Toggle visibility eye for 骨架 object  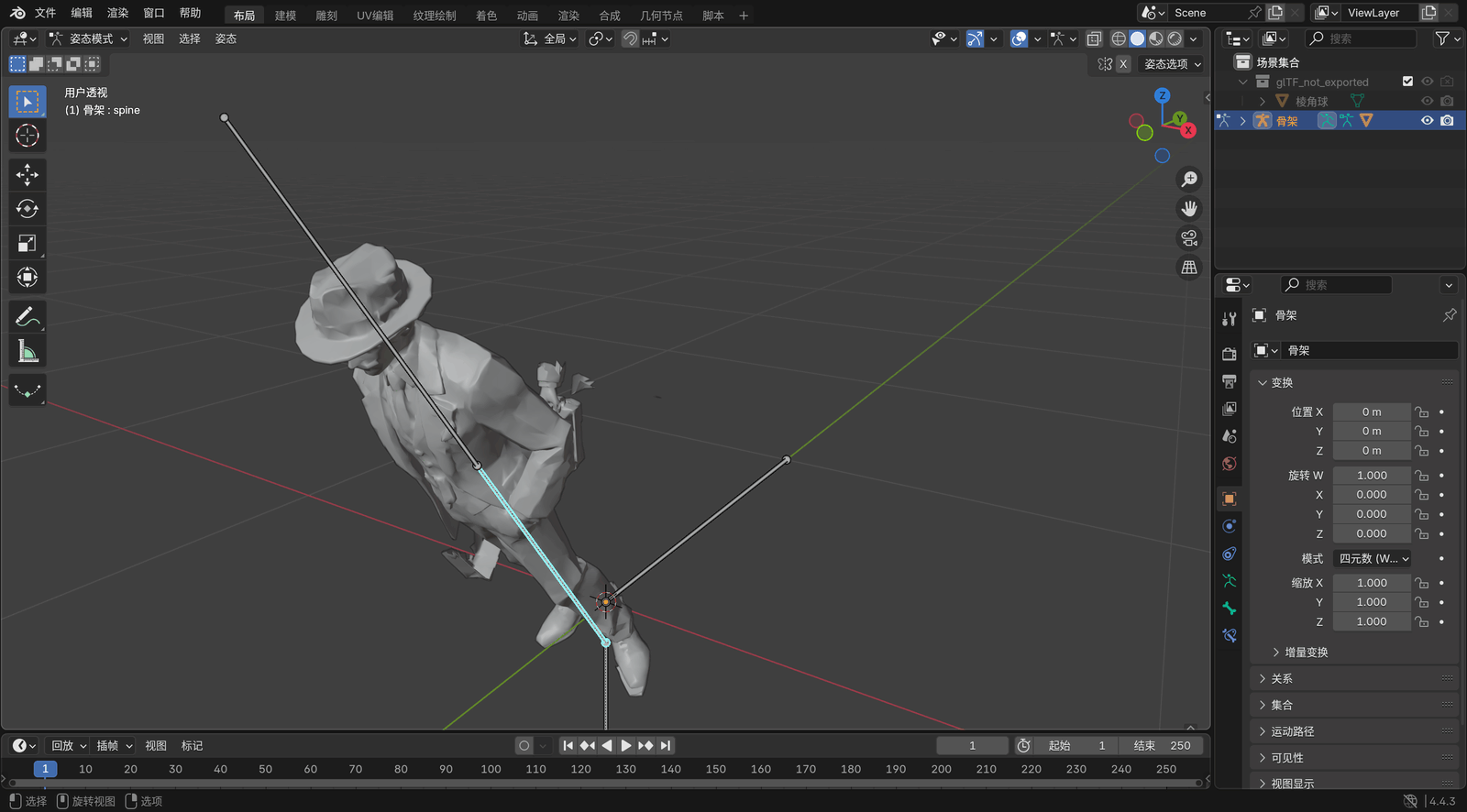coord(1428,121)
